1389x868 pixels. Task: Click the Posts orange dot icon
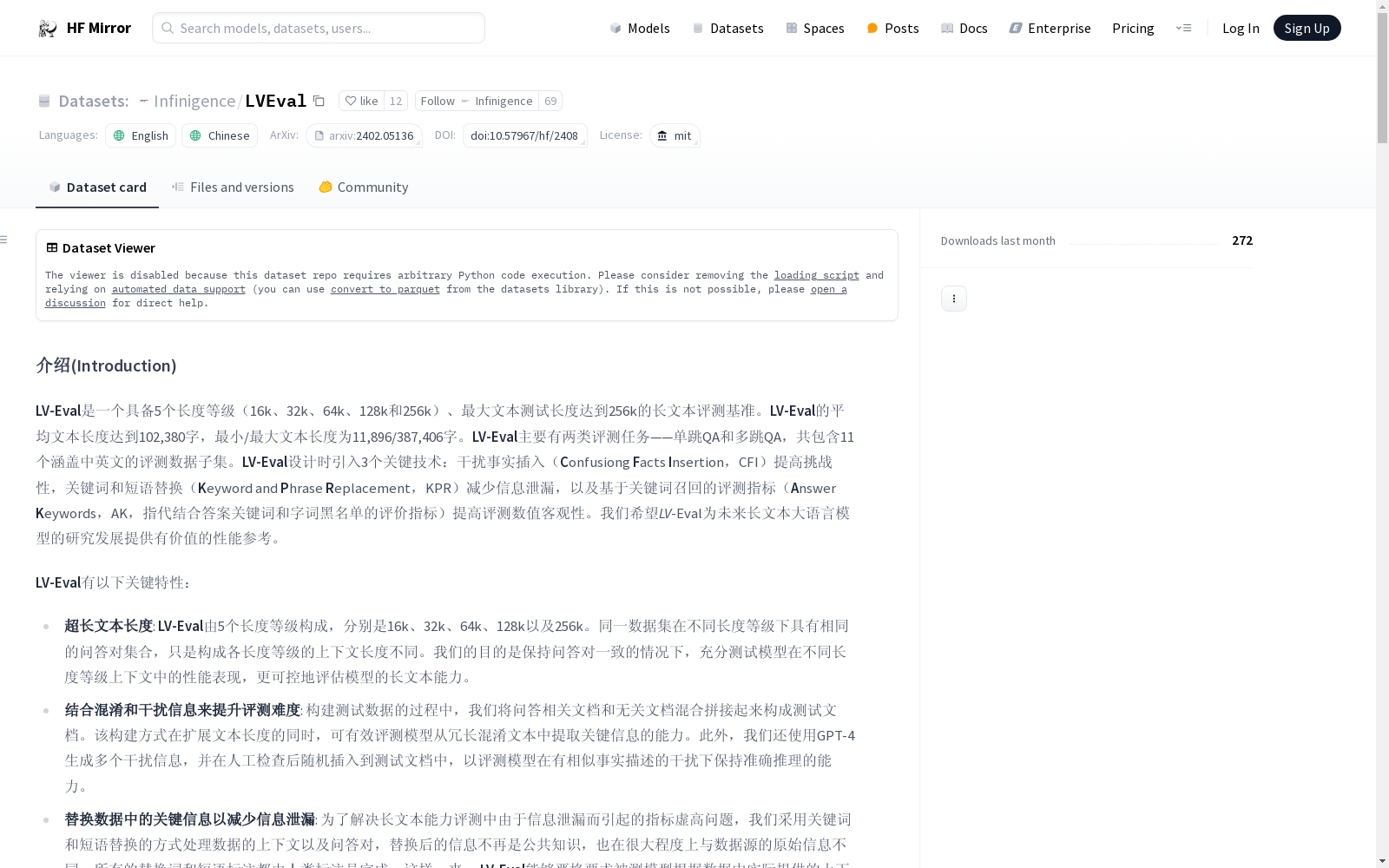[872, 28]
